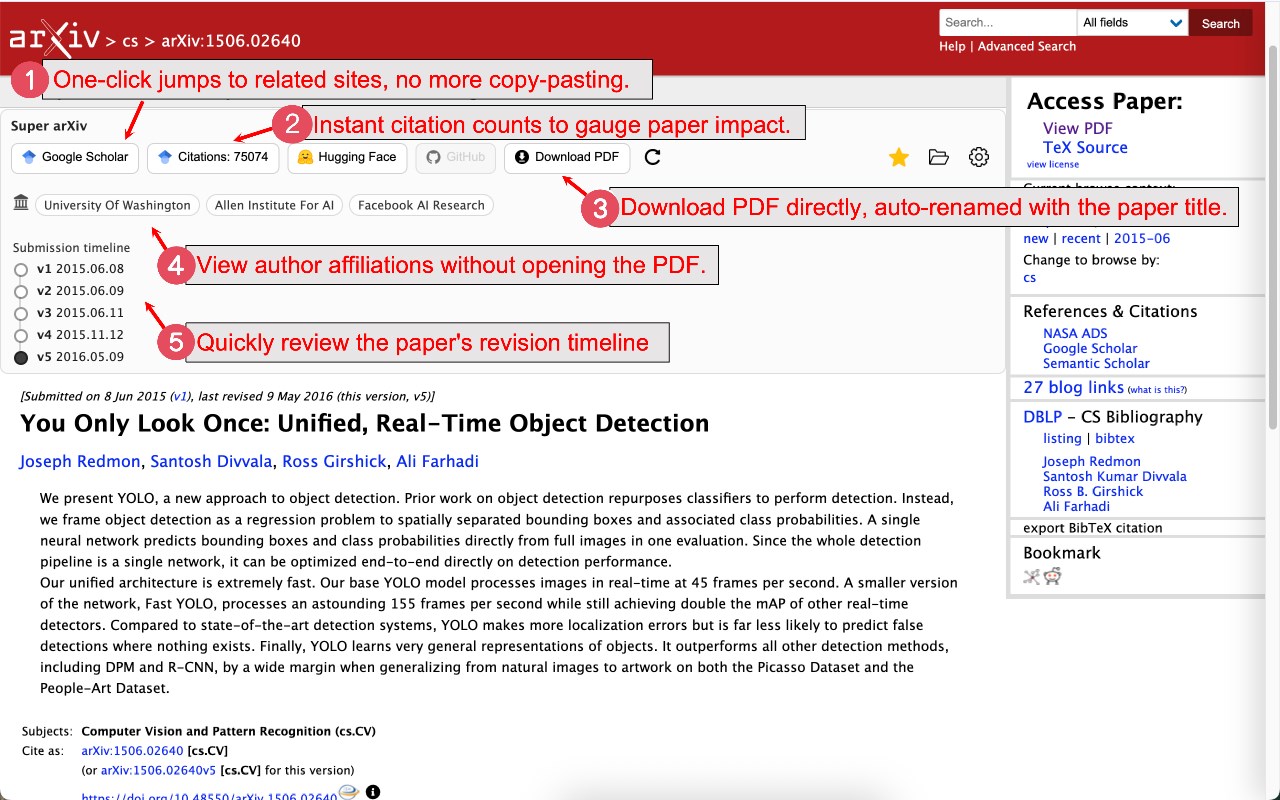Screen dimensions: 1280x800
Task: Open the 27 blog links link
Action: [x=1074, y=387]
